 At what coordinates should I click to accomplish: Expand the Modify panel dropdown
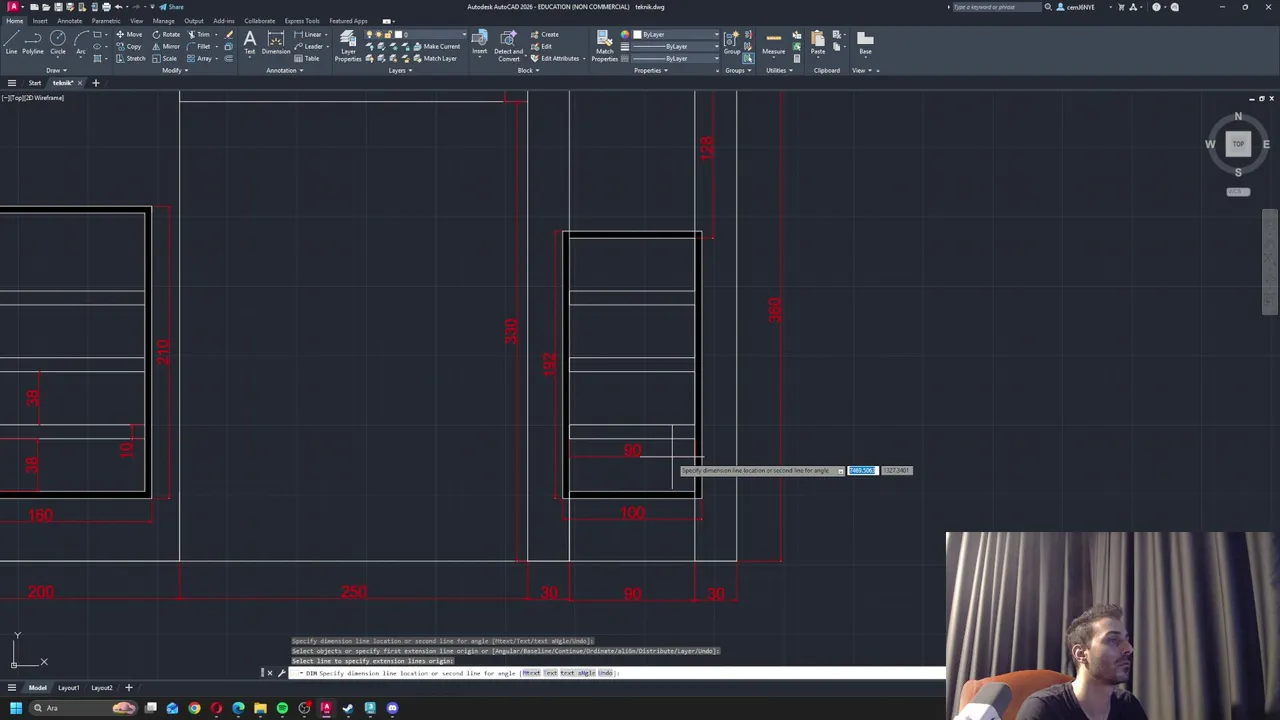(x=174, y=70)
